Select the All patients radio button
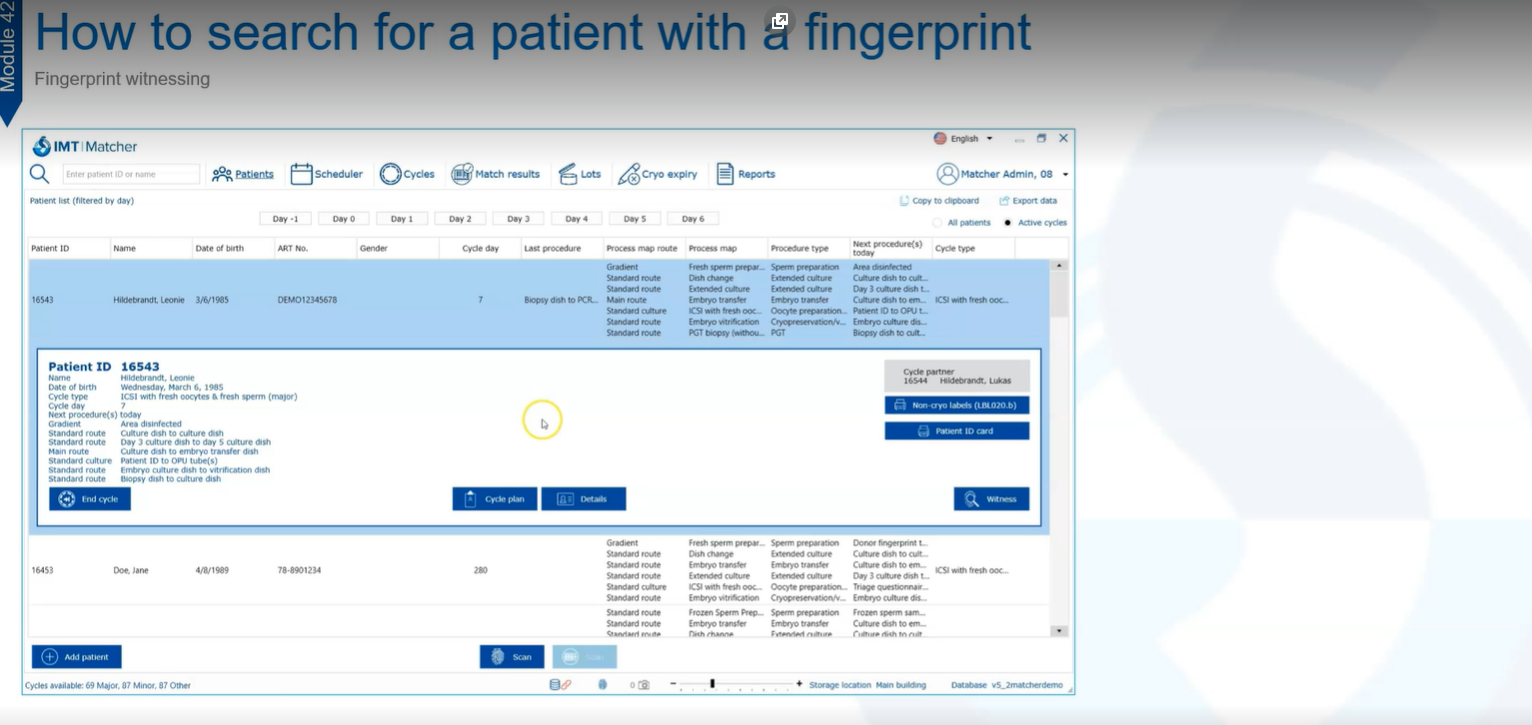 pos(938,223)
